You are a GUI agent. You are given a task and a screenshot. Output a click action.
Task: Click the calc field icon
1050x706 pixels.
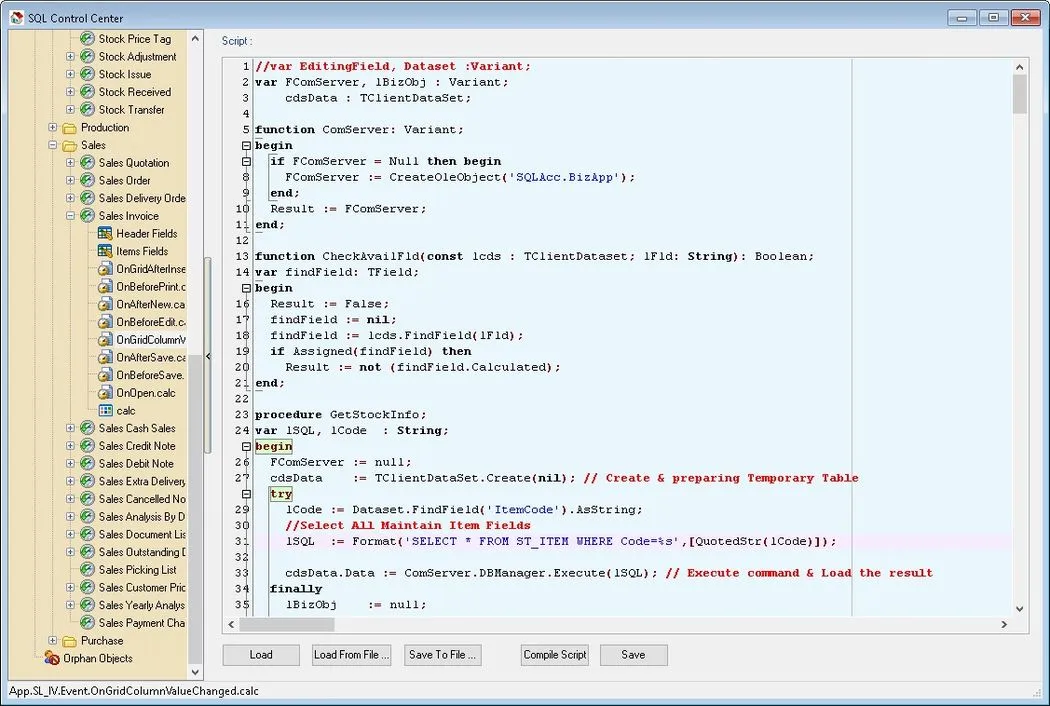(106, 410)
